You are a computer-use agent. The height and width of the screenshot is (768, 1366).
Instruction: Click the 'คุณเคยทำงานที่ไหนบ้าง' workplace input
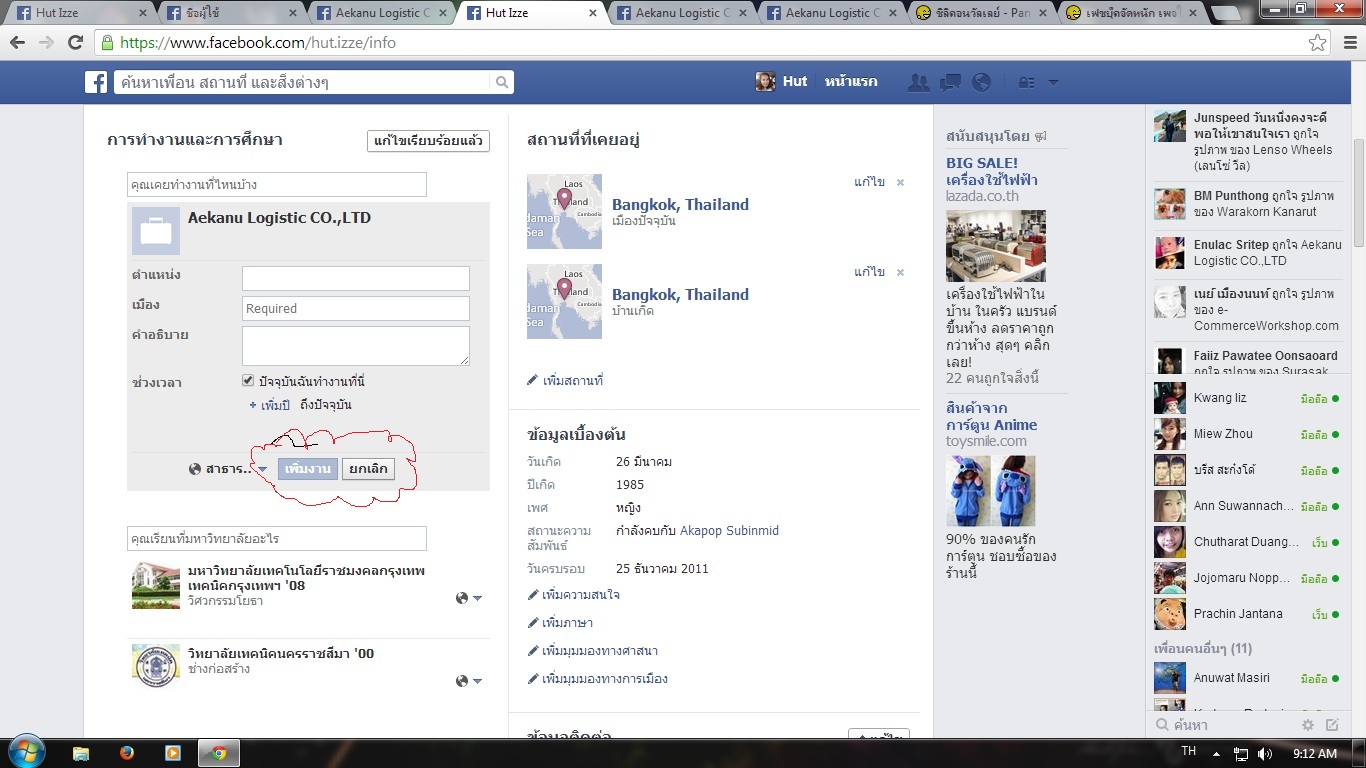277,185
